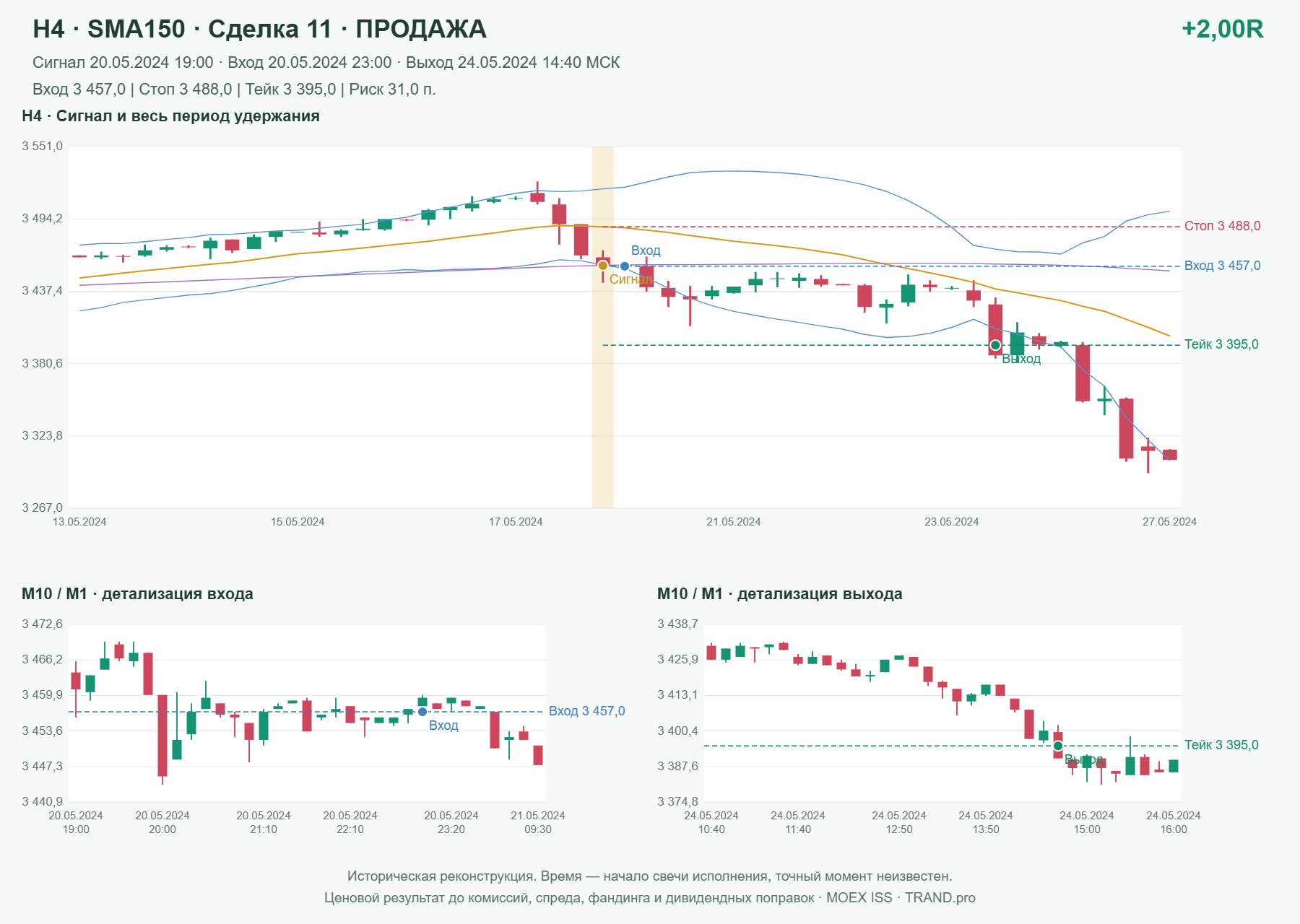Click the 3 437,4 price axis label

(43, 291)
